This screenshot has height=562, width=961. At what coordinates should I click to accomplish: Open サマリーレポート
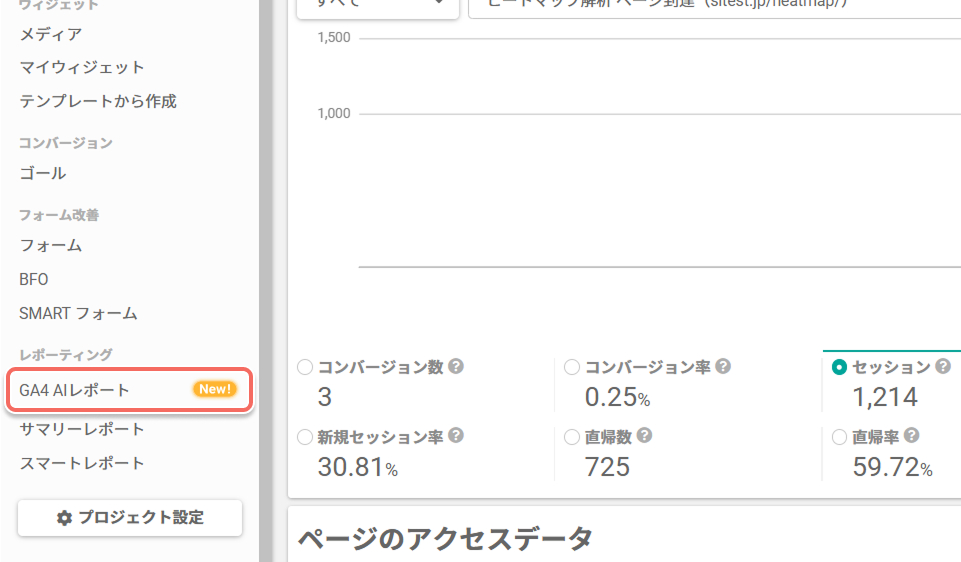tap(82, 429)
